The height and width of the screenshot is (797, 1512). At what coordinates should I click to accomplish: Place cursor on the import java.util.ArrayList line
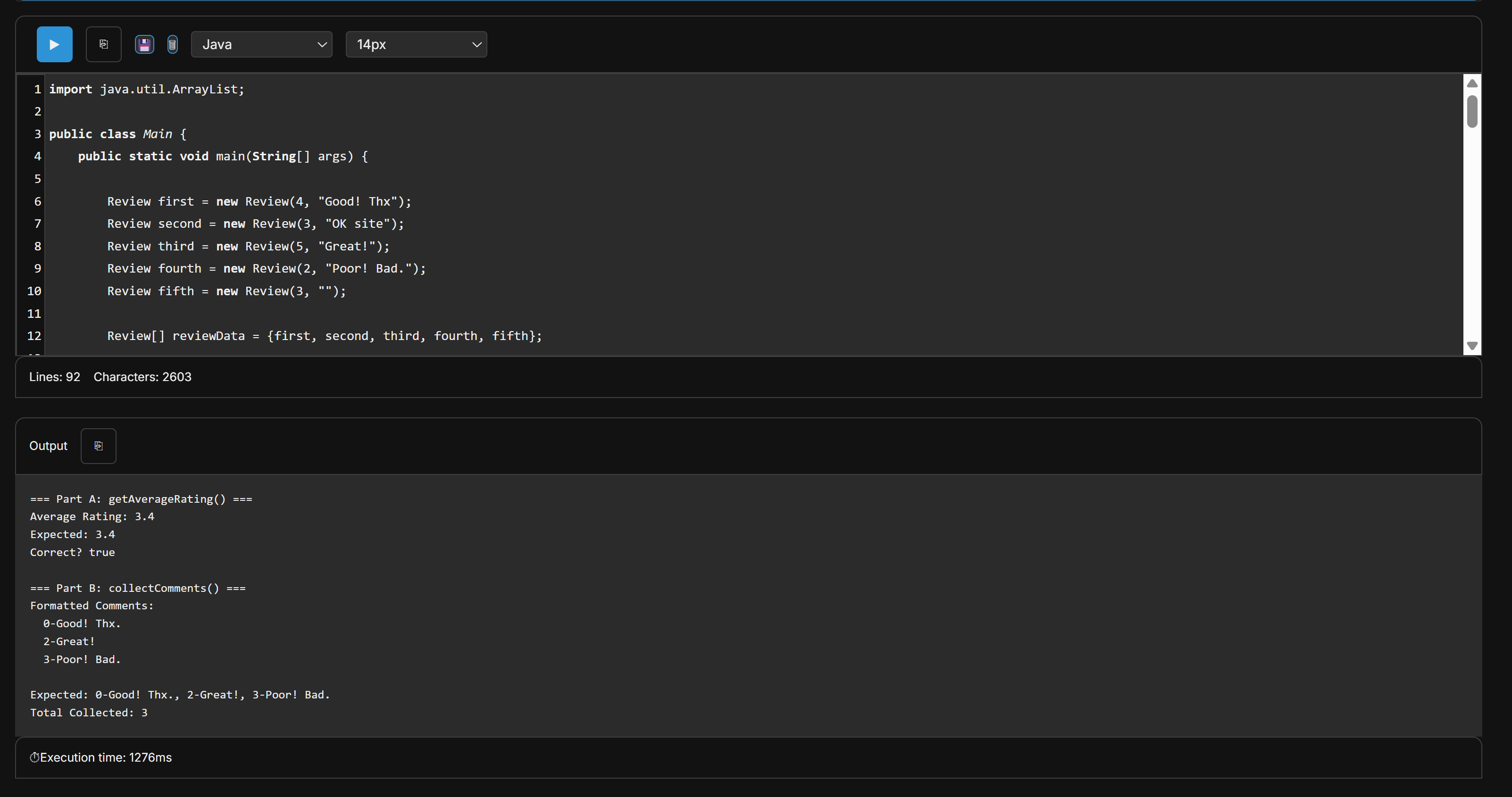[147, 89]
